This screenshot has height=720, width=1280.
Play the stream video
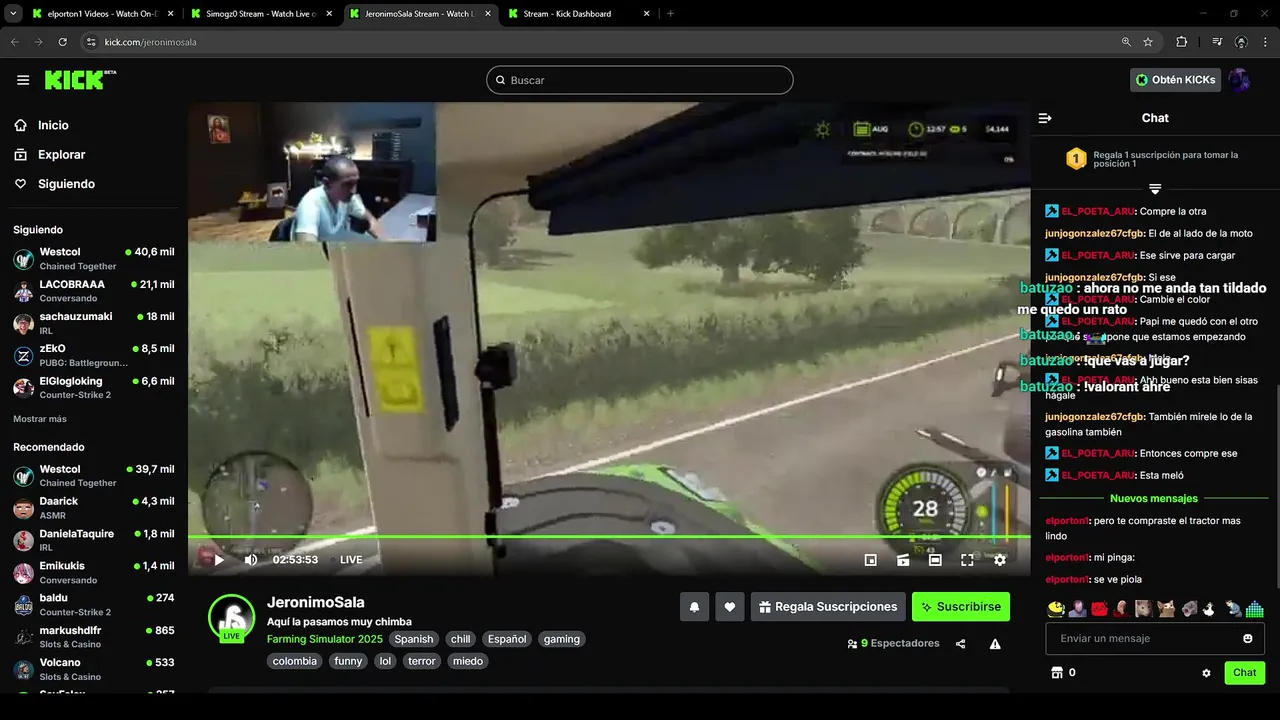(219, 560)
